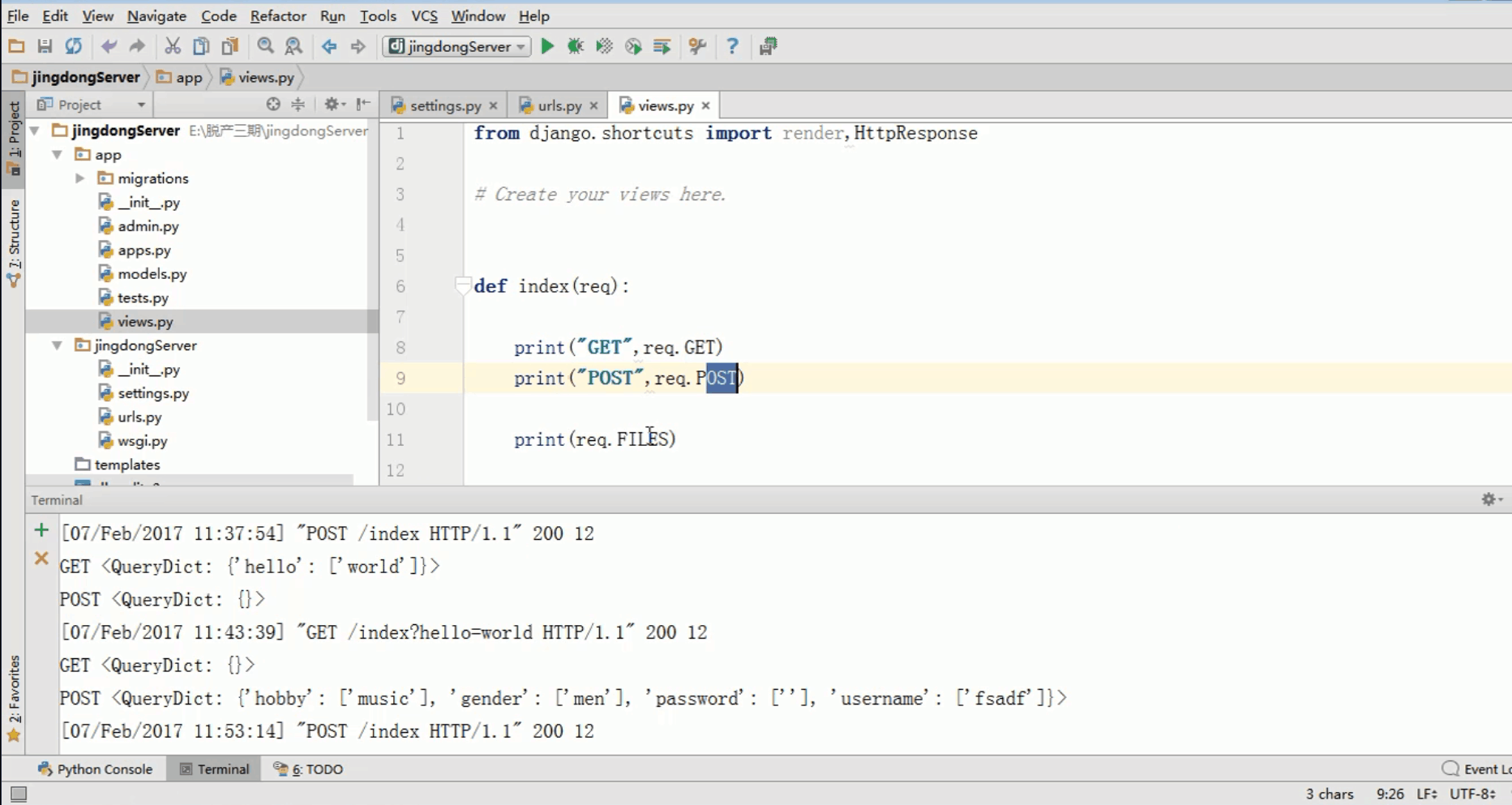The image size is (1512, 805).
Task: Click the Open folder toolbar icon
Action: click(x=16, y=46)
